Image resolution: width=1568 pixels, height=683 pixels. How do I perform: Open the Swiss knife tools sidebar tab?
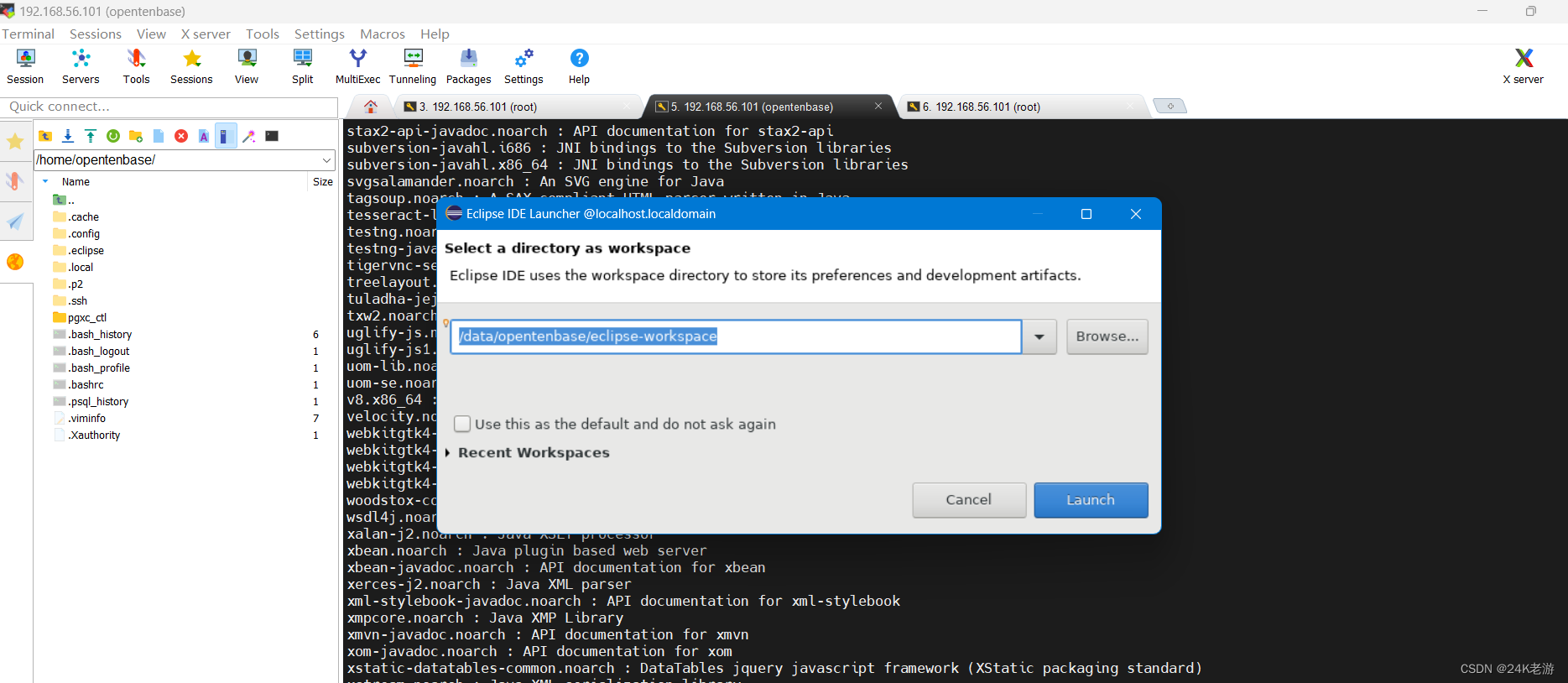click(x=15, y=181)
